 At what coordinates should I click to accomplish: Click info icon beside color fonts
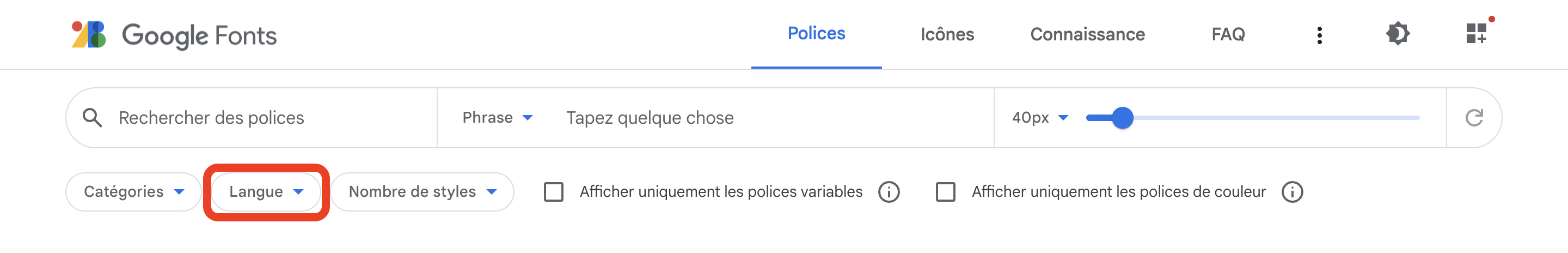pyautogui.click(x=1291, y=192)
